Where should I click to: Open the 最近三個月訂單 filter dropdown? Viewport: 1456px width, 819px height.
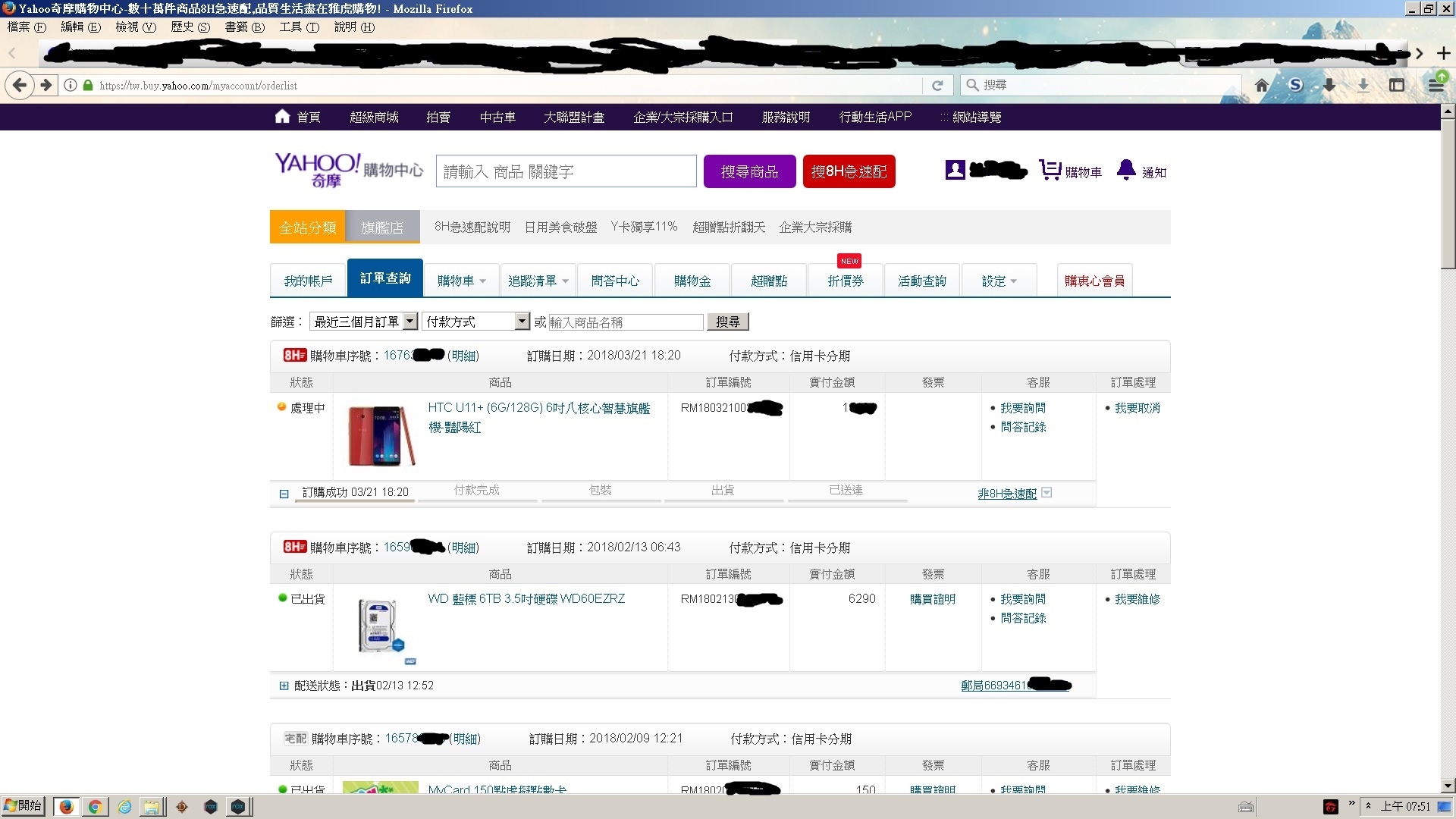(x=363, y=322)
